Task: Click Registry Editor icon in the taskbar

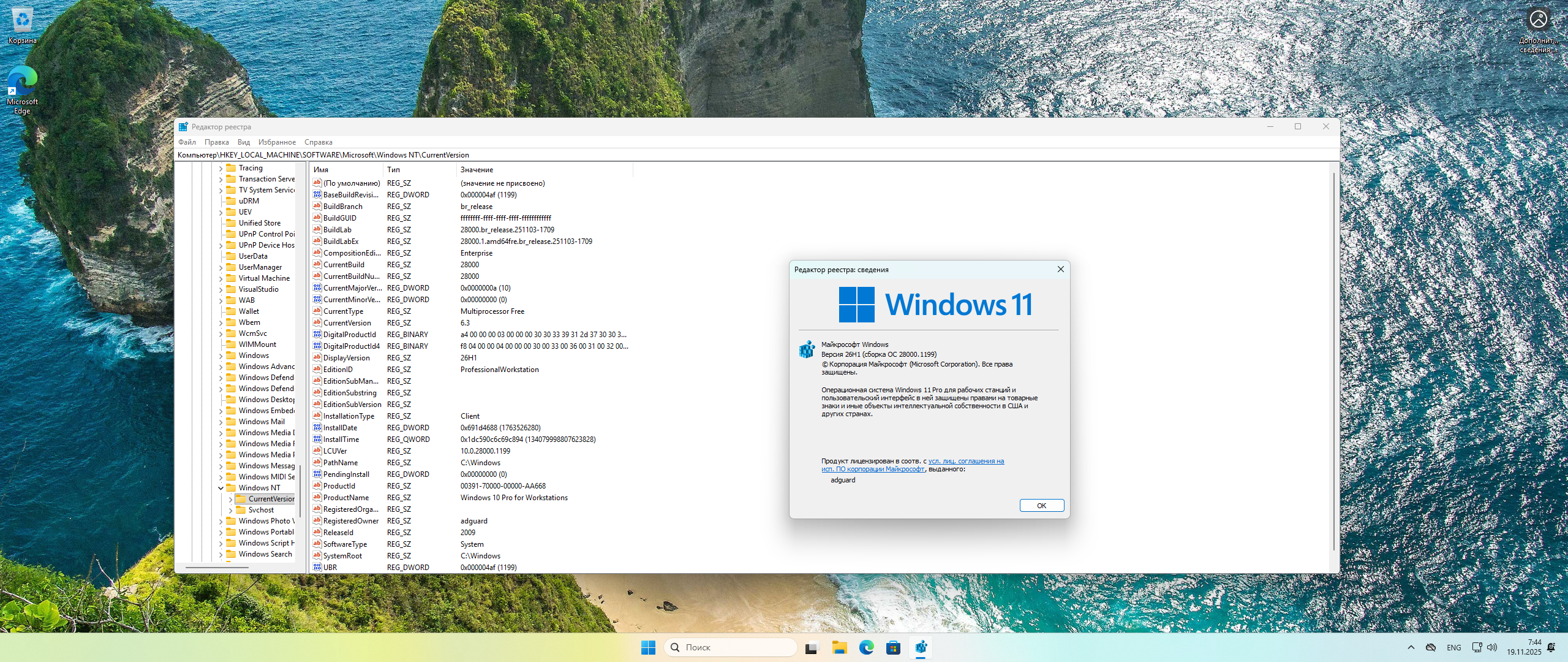Action: 921,647
